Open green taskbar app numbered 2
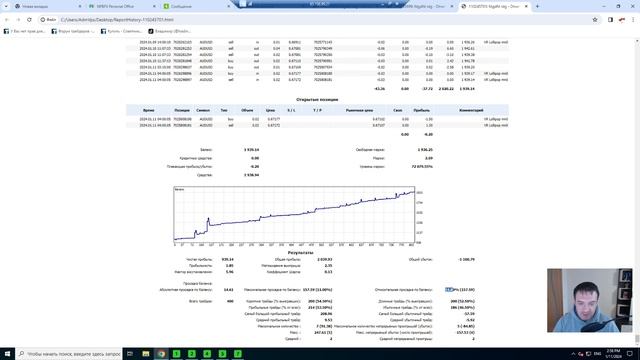This screenshot has width=640, height=360. (191, 354)
